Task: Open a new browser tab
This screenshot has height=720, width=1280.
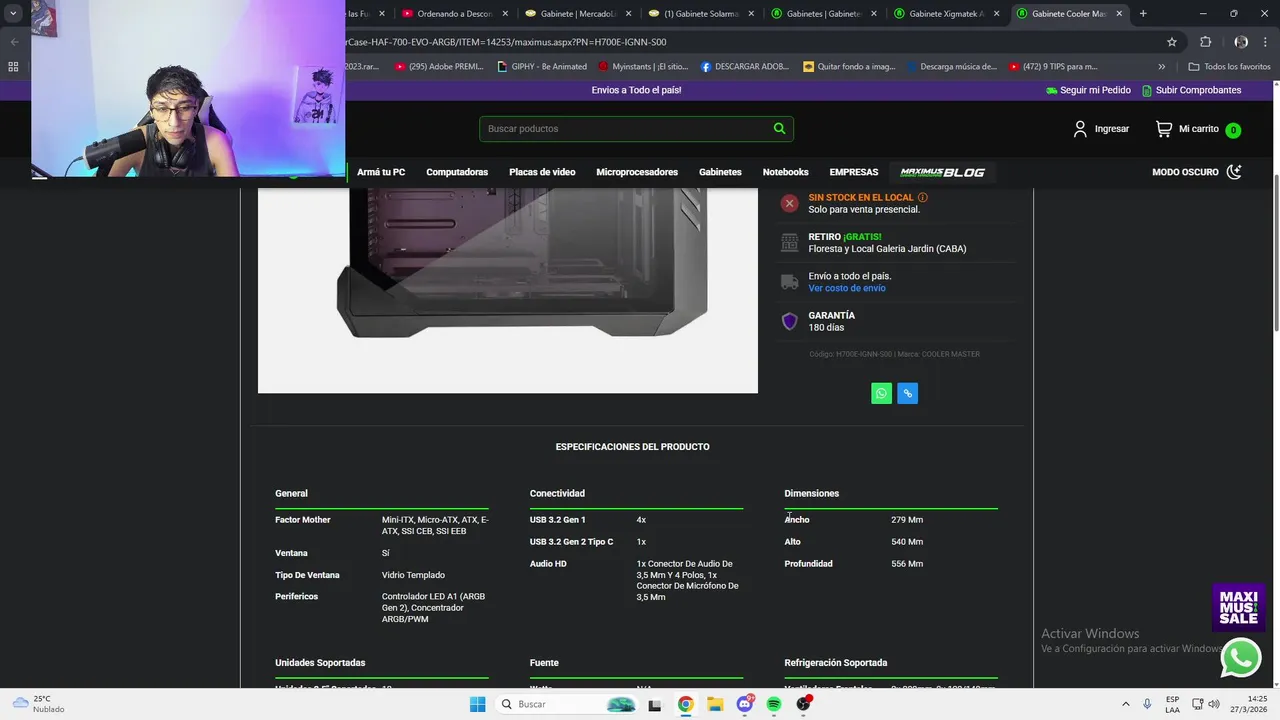Action: tap(1143, 13)
